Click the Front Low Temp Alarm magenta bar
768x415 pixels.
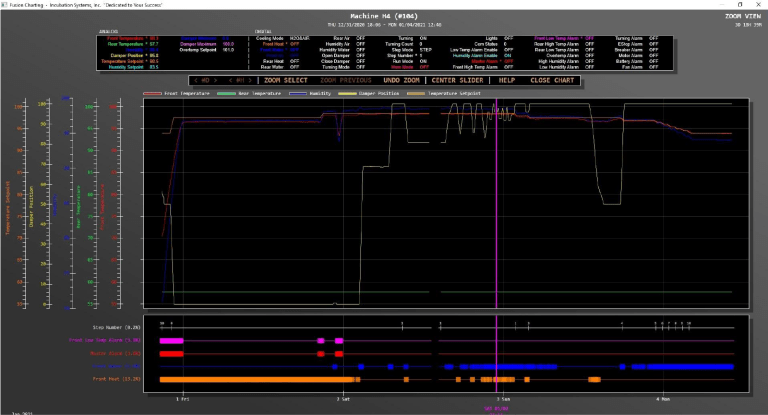pos(172,341)
